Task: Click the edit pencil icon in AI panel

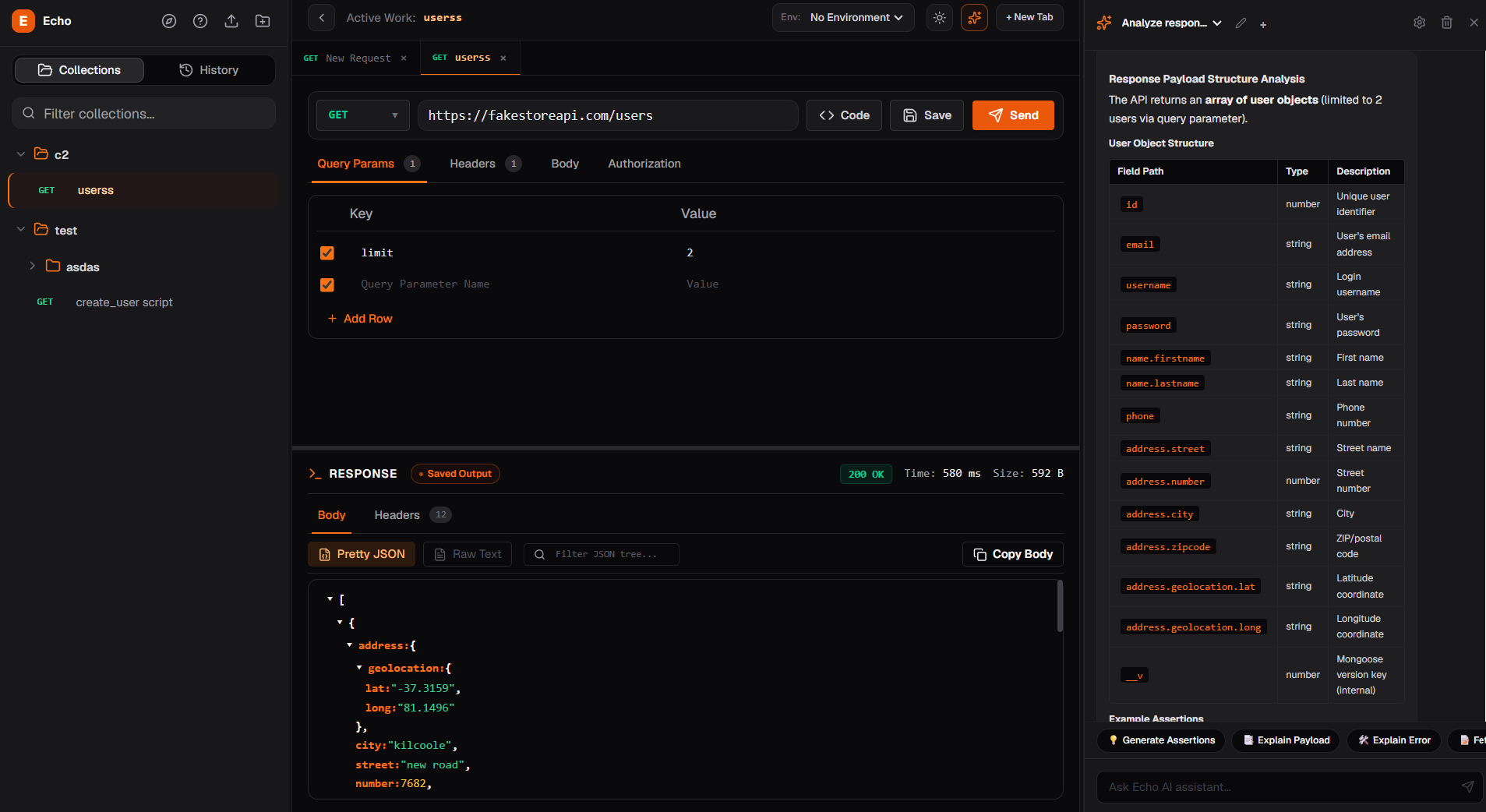Action: click(1241, 23)
